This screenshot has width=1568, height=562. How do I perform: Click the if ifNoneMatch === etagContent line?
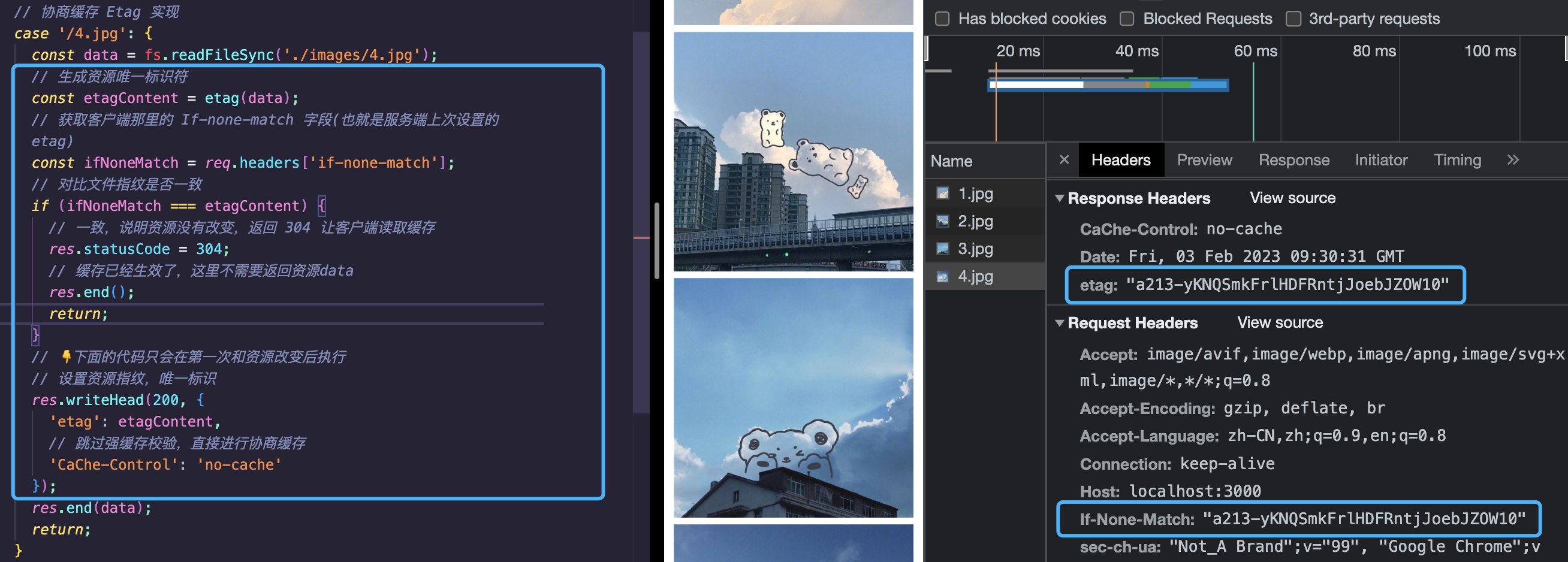179,206
